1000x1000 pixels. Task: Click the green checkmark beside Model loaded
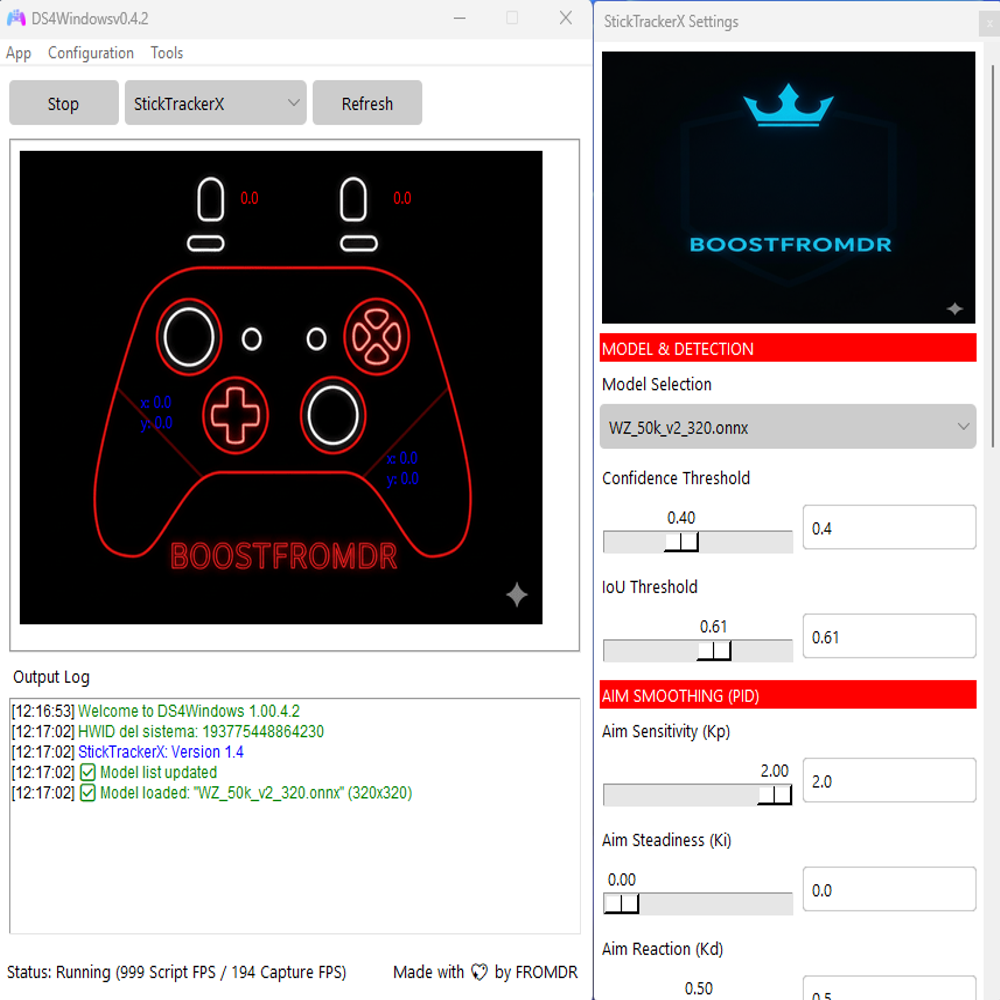87,793
